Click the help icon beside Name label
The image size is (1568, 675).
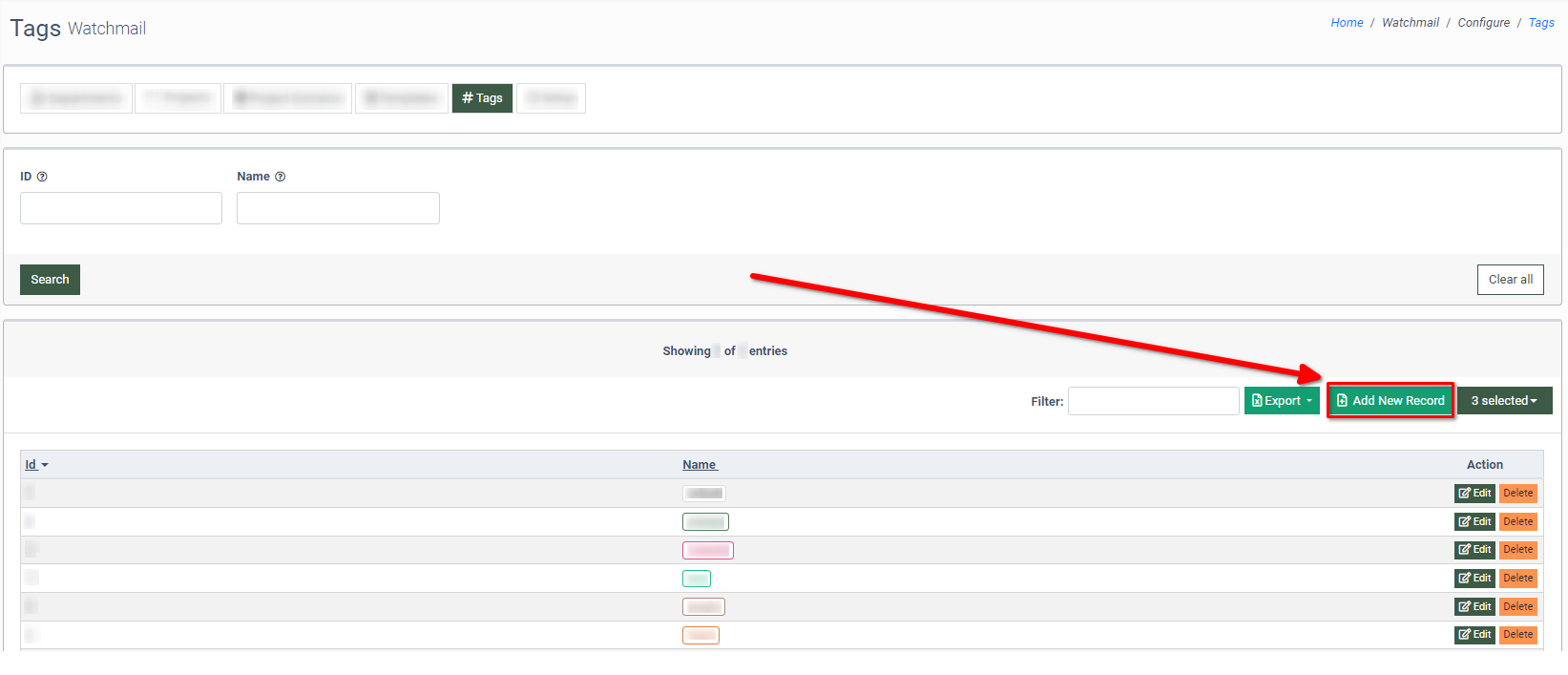280,177
